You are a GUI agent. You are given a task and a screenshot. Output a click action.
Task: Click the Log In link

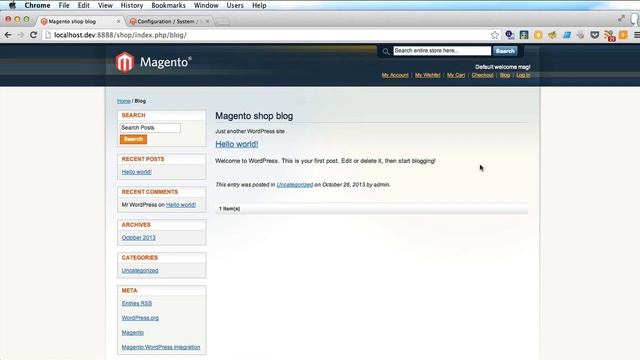click(523, 75)
